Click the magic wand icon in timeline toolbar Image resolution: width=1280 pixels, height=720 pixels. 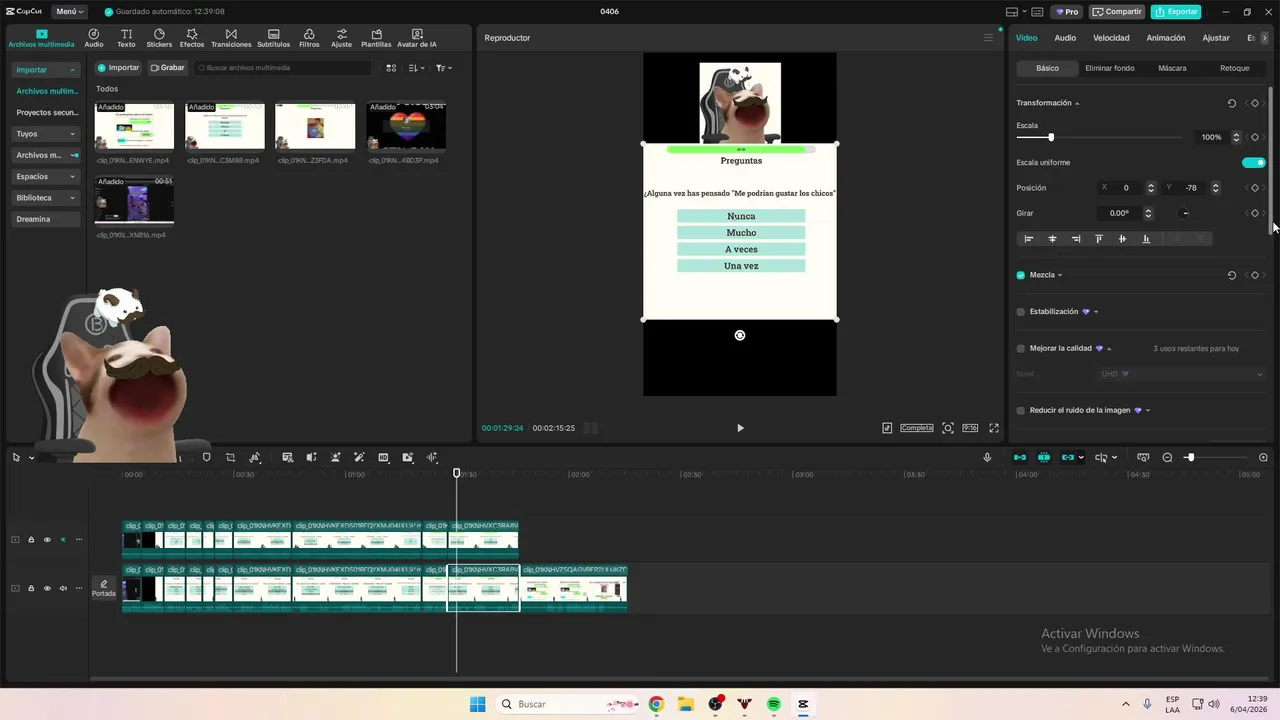point(359,457)
